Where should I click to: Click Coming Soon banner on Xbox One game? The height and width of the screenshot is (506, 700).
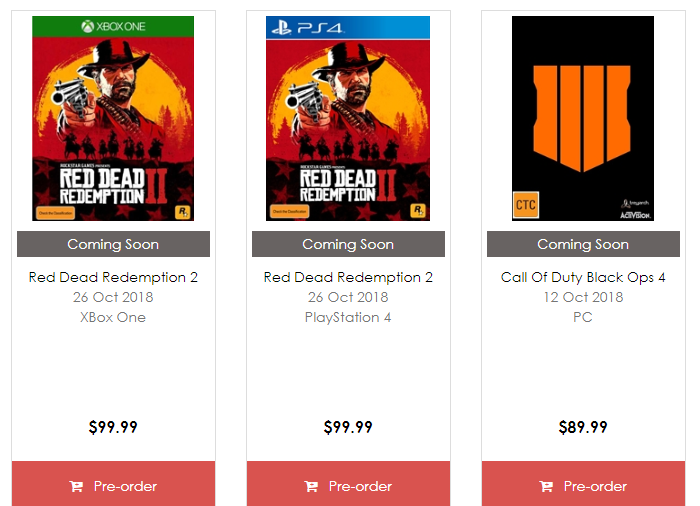click(x=113, y=244)
